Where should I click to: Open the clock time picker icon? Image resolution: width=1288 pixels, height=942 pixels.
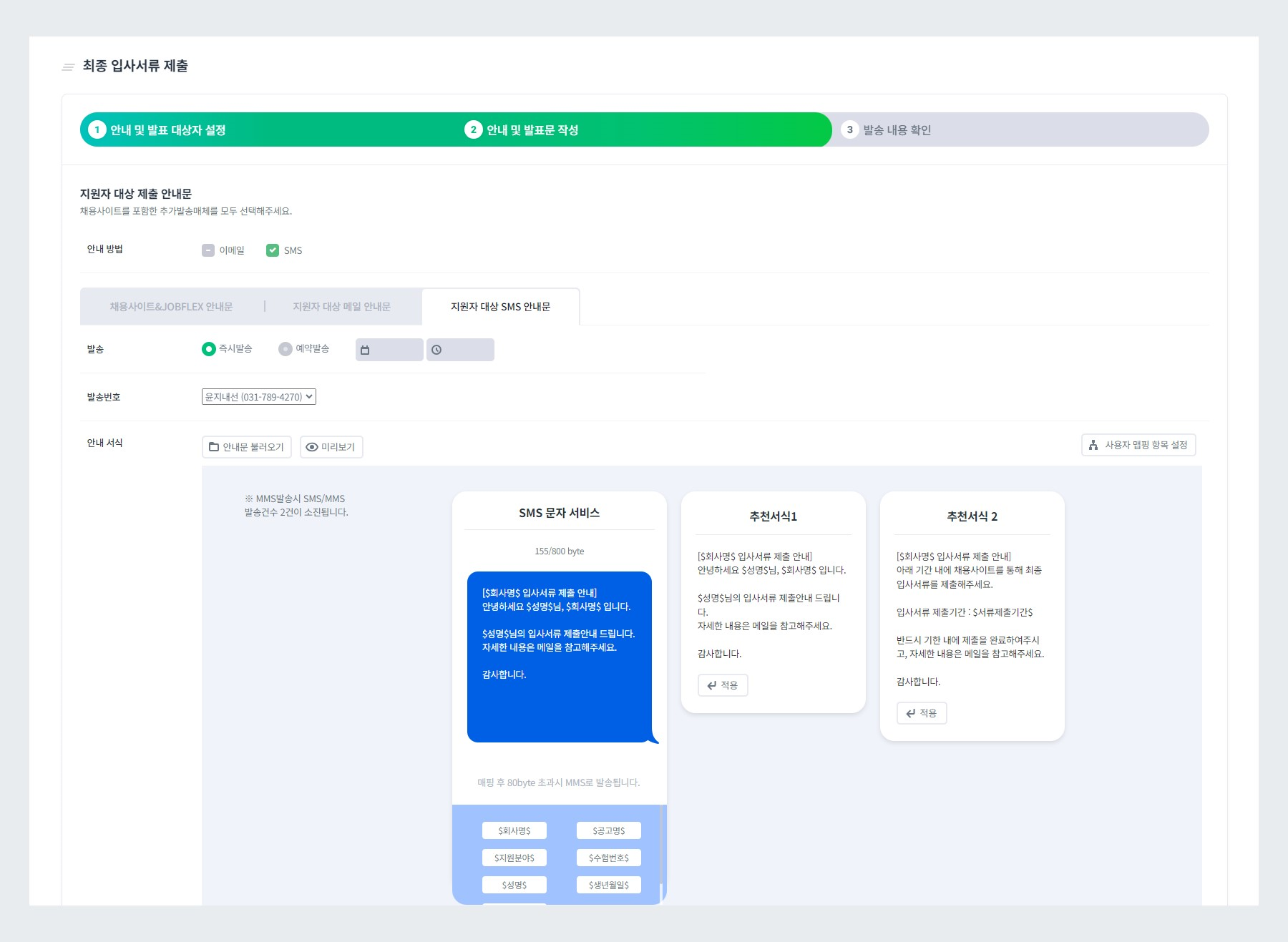coord(436,350)
